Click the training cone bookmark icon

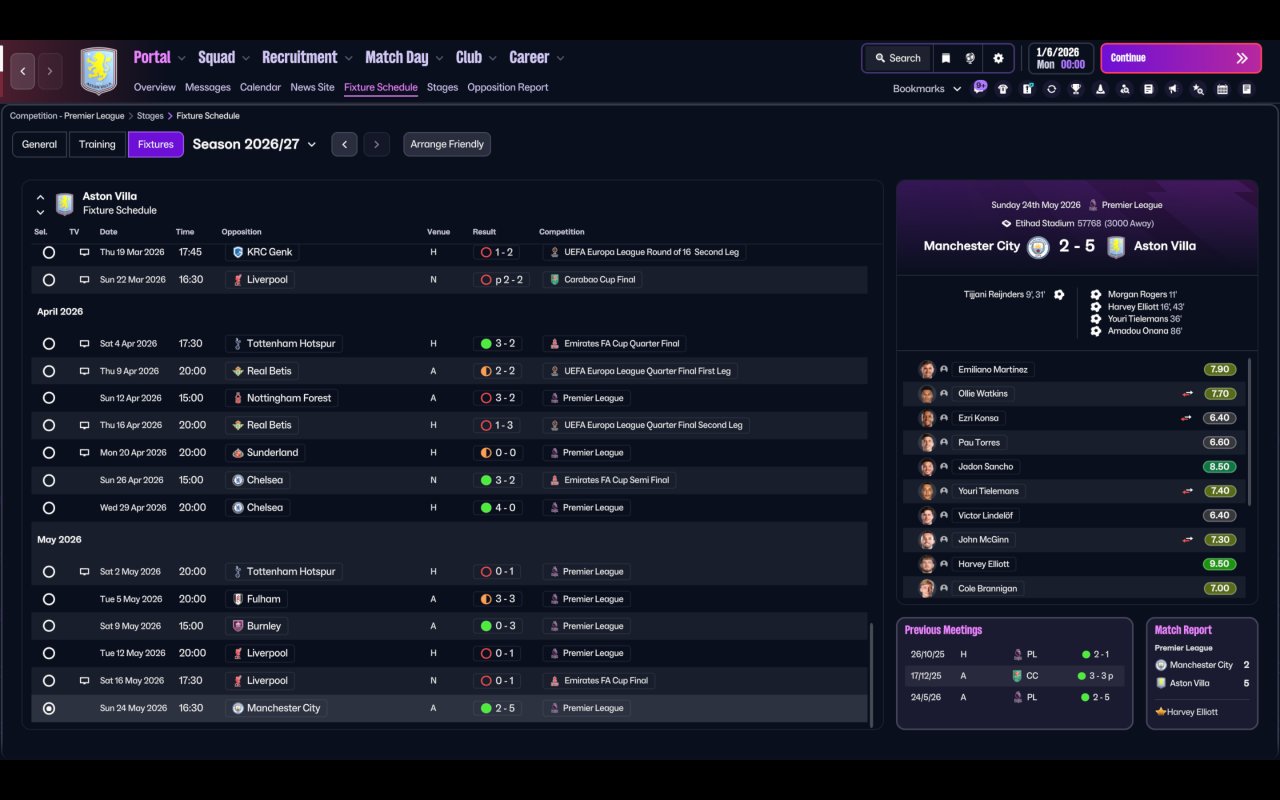pos(1100,89)
